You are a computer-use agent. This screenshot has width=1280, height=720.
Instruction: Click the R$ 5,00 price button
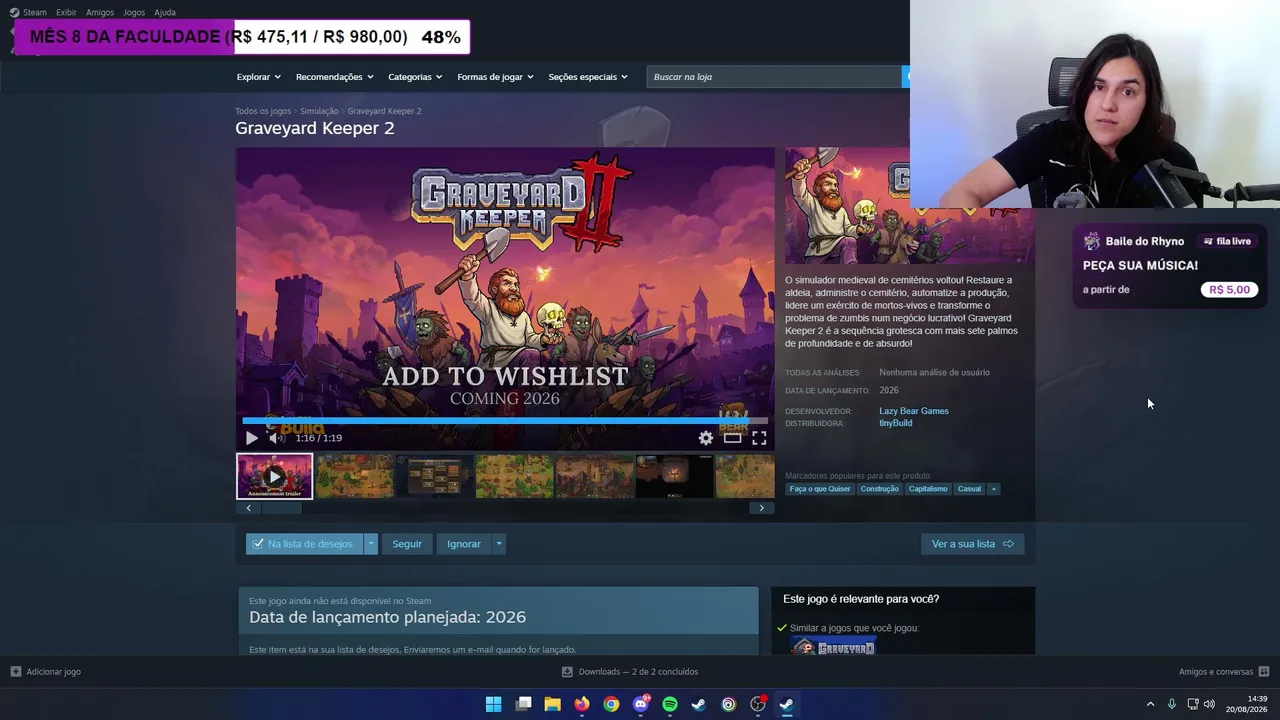(1229, 290)
